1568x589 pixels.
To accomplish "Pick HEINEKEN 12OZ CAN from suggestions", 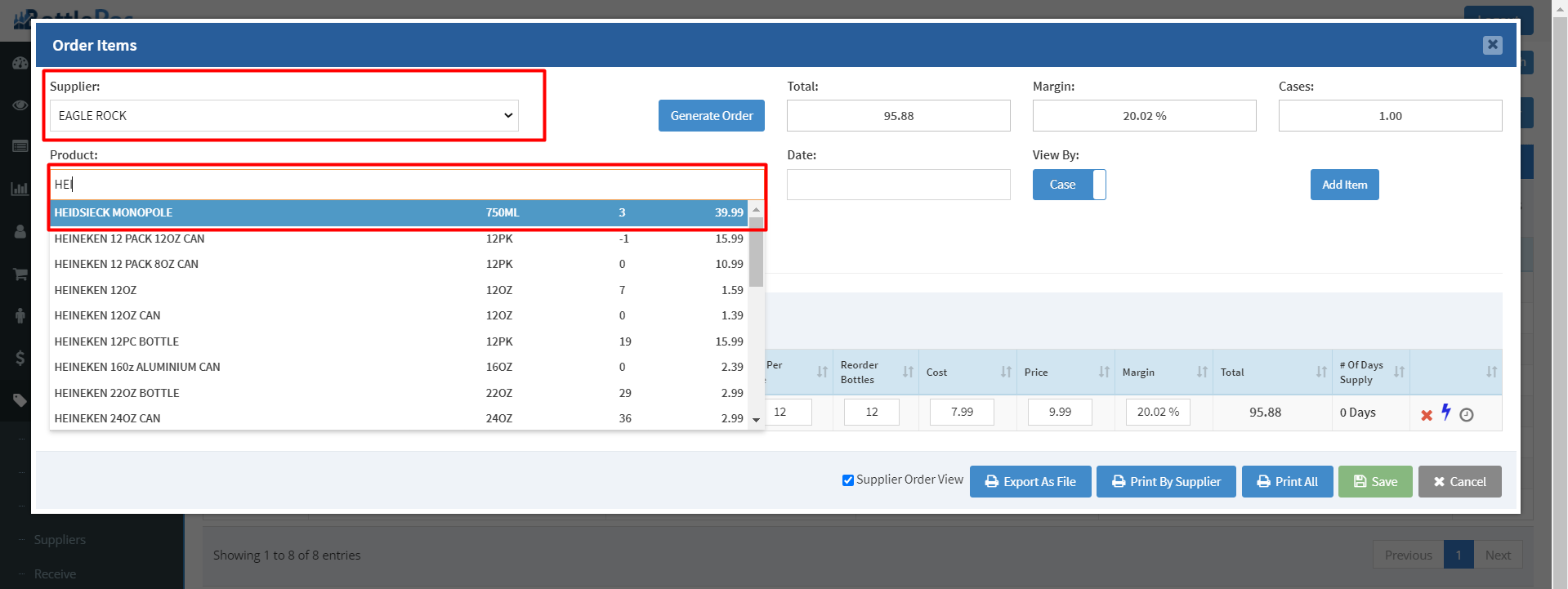I will click(399, 315).
